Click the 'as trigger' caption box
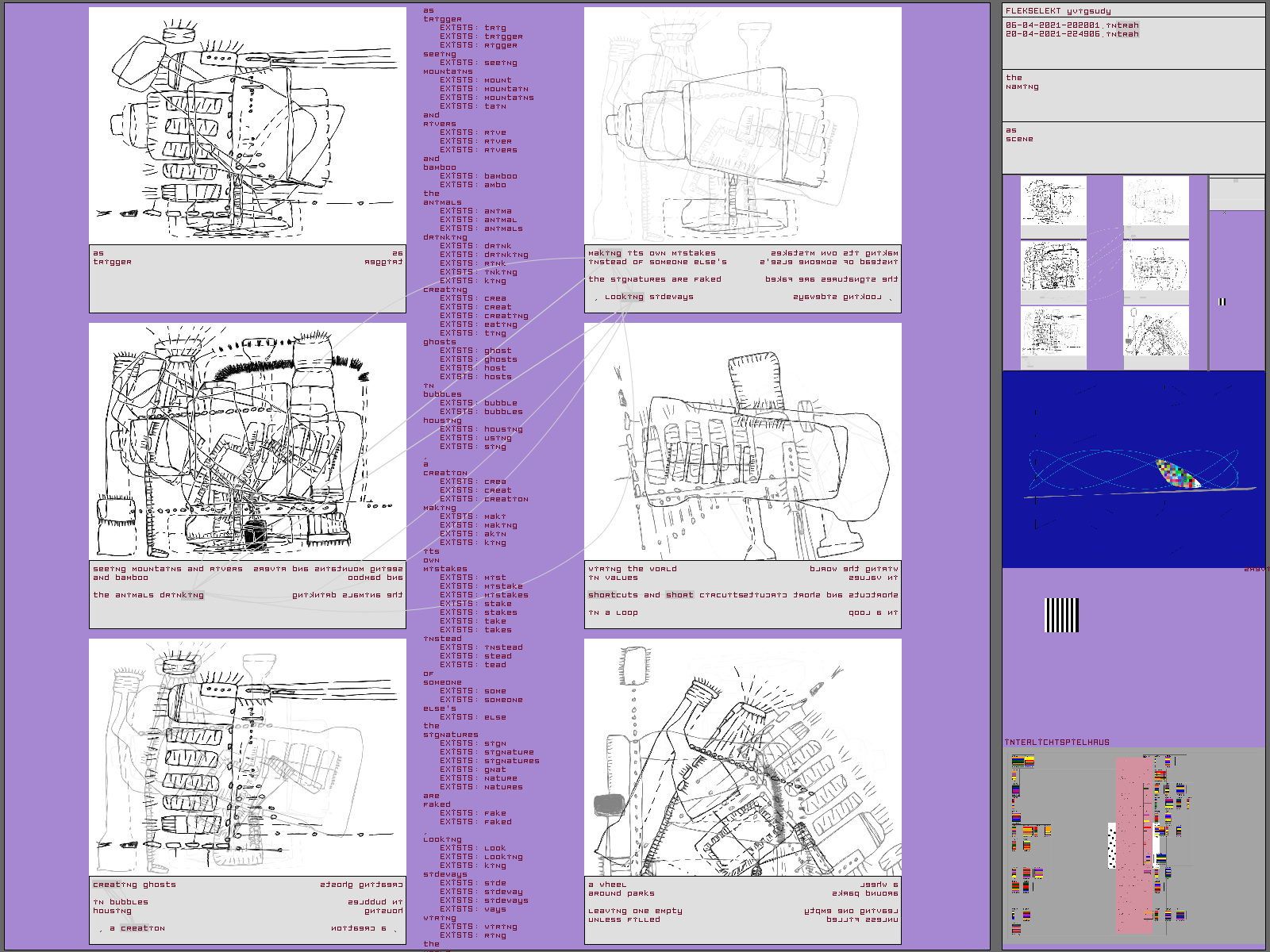 coord(247,278)
